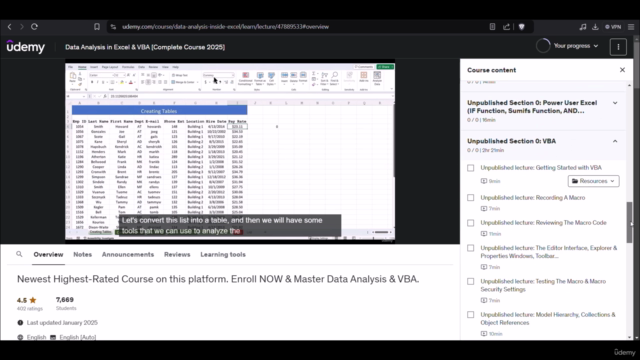This screenshot has width=640, height=360.
Task: Click the bookmark icon beside address bar
Action: [x=97, y=27]
